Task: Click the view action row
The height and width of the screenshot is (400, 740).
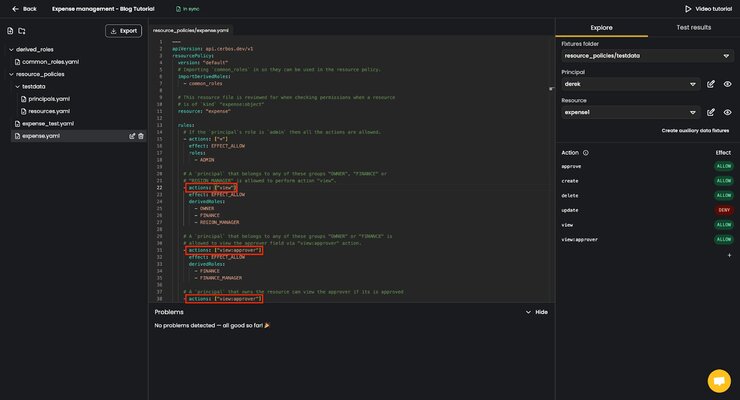Action: 647,225
